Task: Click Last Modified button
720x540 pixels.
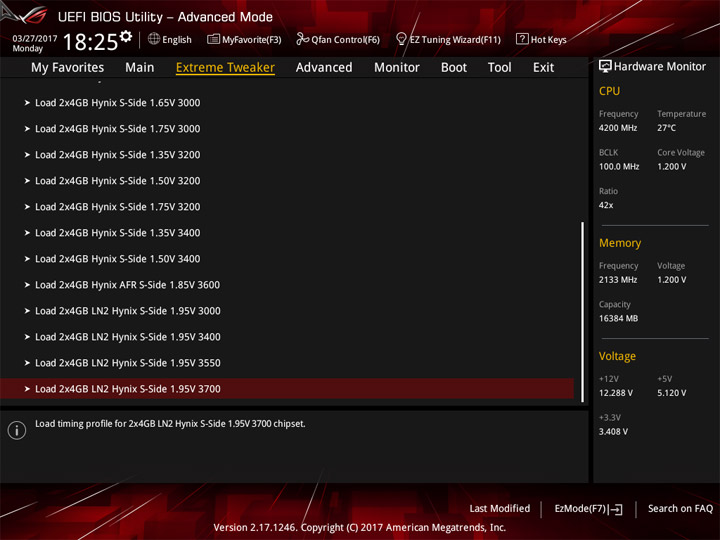Action: point(500,509)
